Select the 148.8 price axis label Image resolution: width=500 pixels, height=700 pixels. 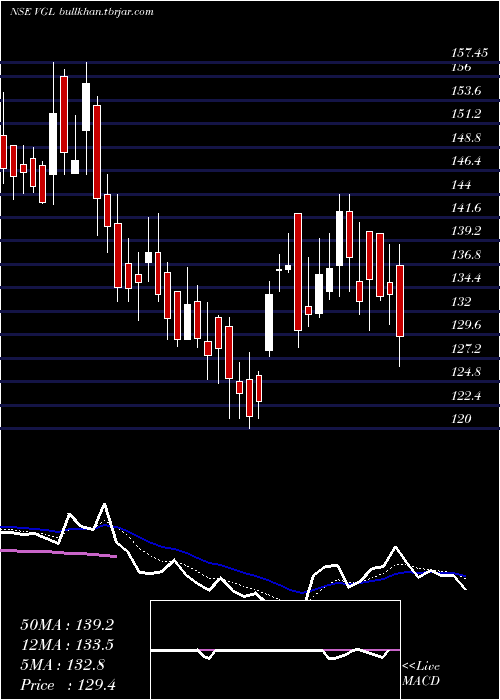467,138
